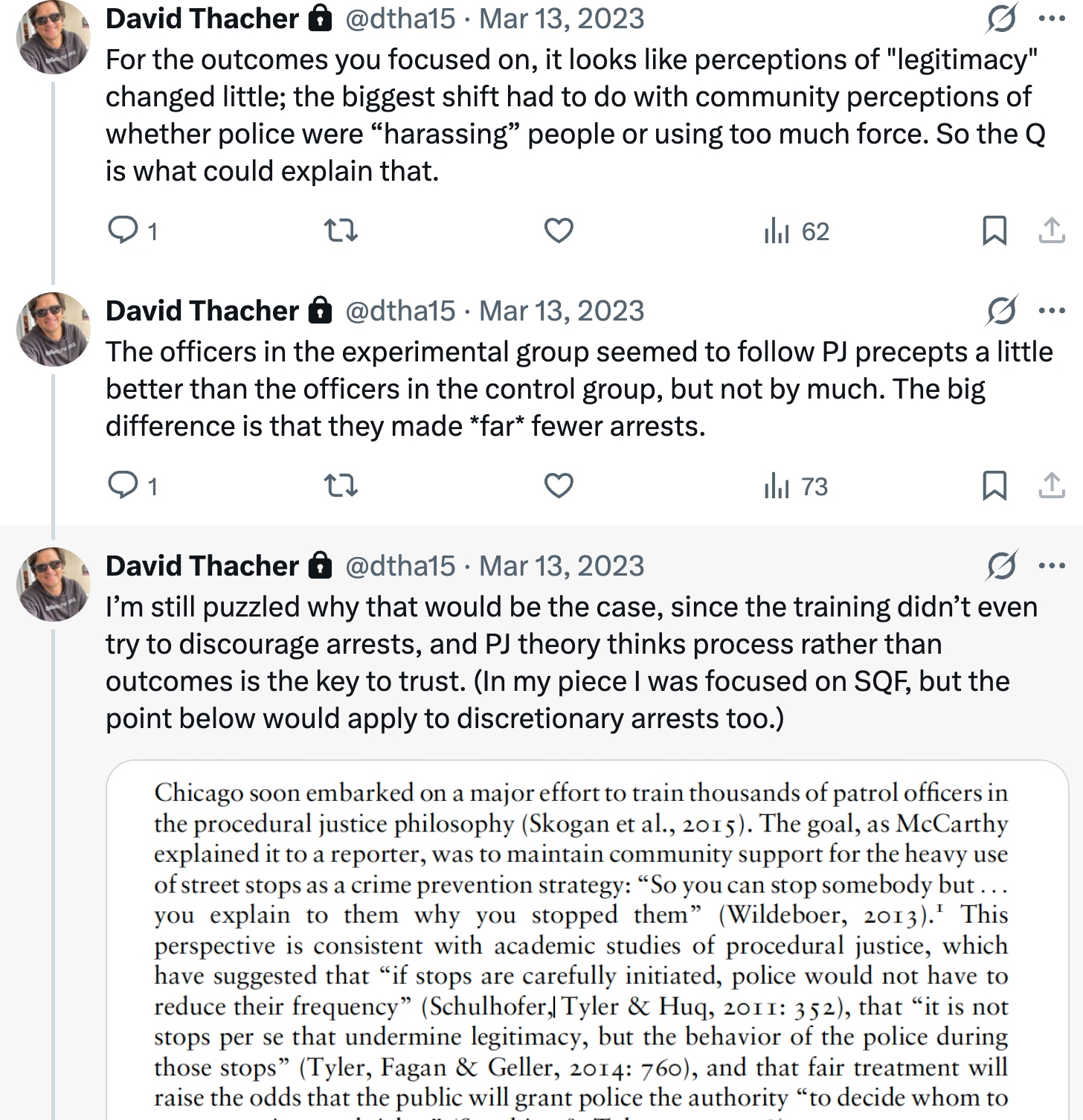
Task: Open more options menu on first tweet
Action: 1052,19
